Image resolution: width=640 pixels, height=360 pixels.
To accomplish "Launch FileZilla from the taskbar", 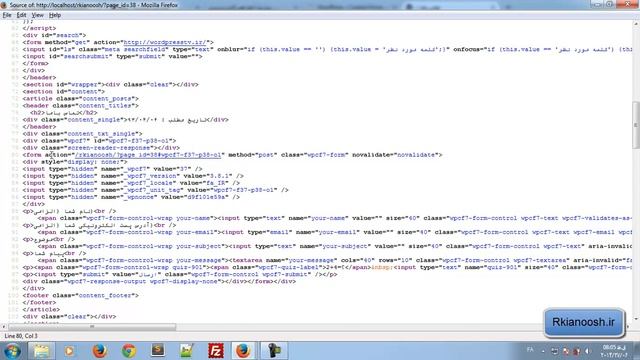I will [x=216, y=351].
